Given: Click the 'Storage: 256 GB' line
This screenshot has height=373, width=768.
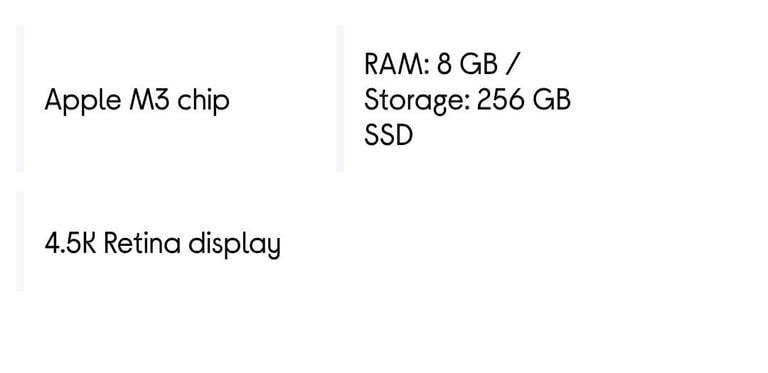Looking at the screenshot, I should (x=467, y=100).
